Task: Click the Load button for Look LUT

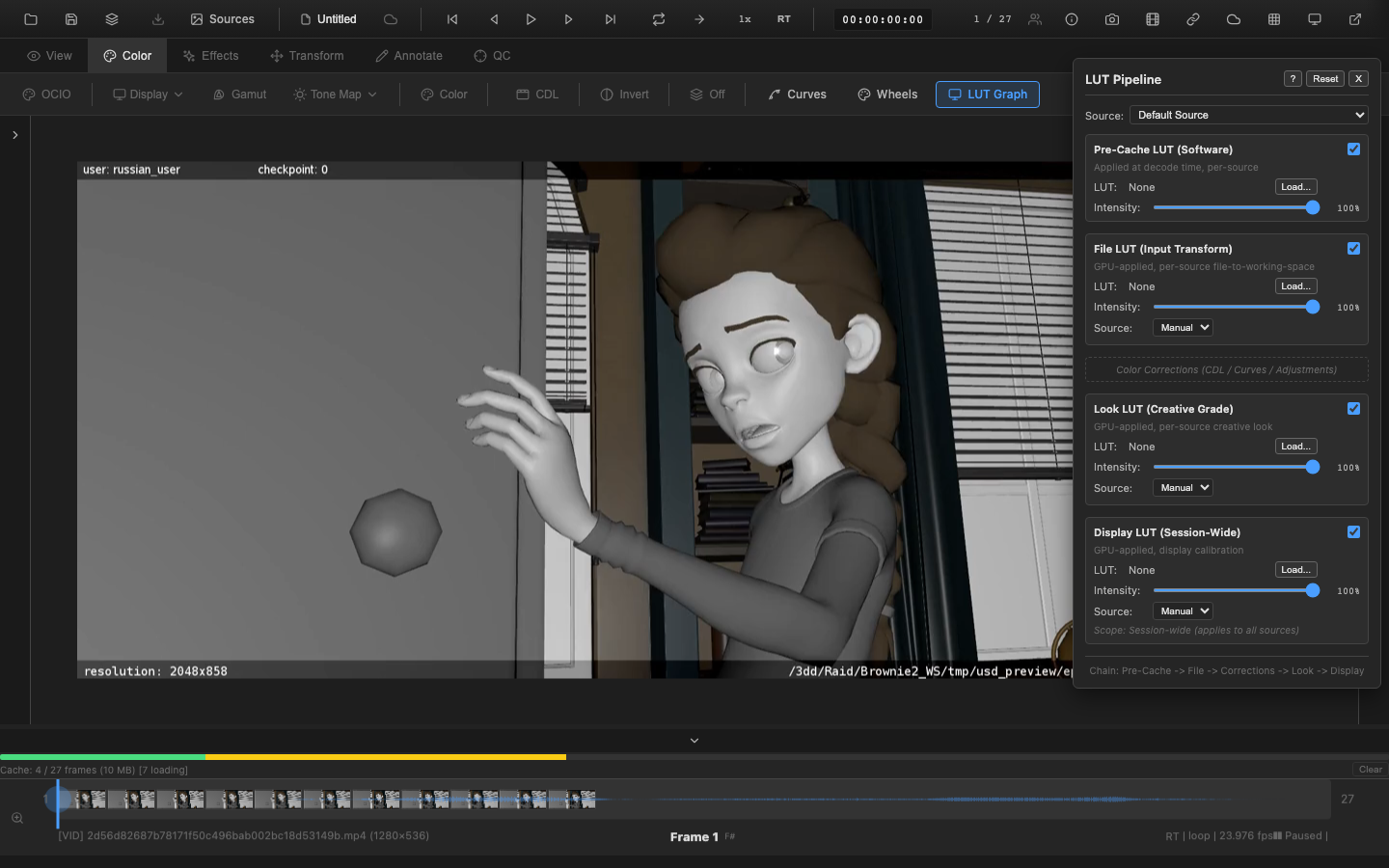Action: pos(1295,446)
